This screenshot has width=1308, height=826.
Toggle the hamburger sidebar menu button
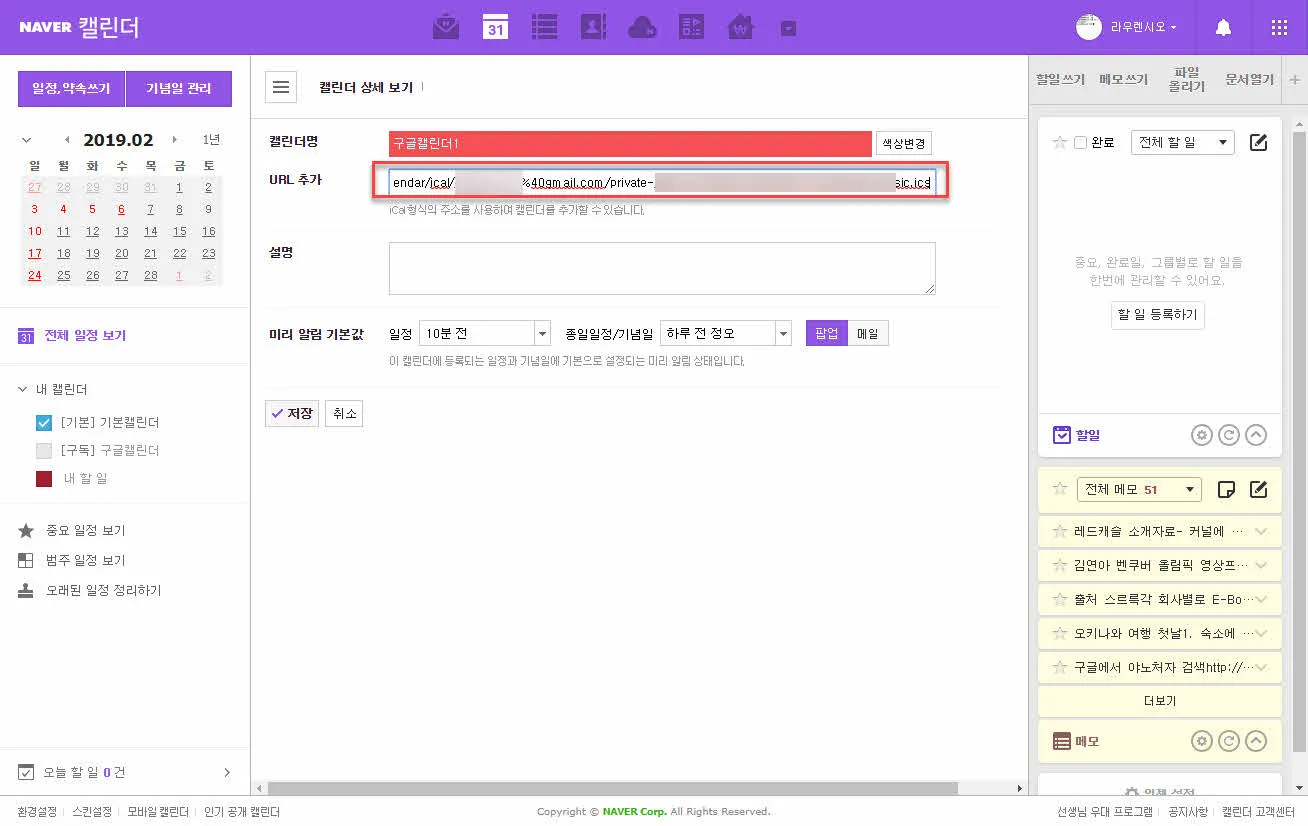point(281,87)
